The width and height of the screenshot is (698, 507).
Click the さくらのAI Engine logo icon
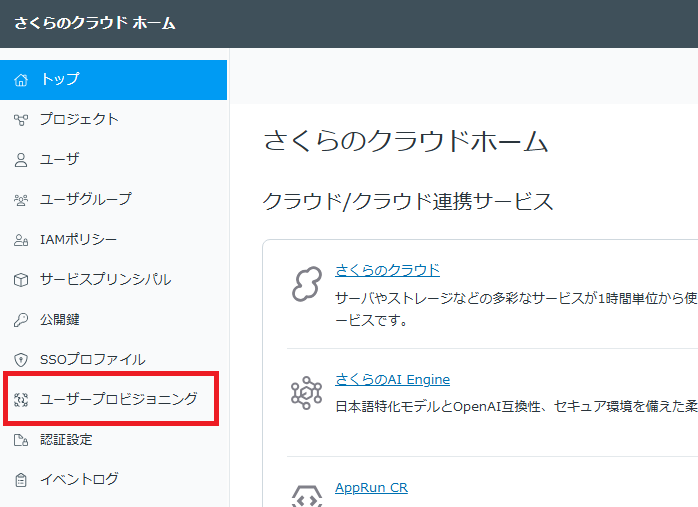306,393
